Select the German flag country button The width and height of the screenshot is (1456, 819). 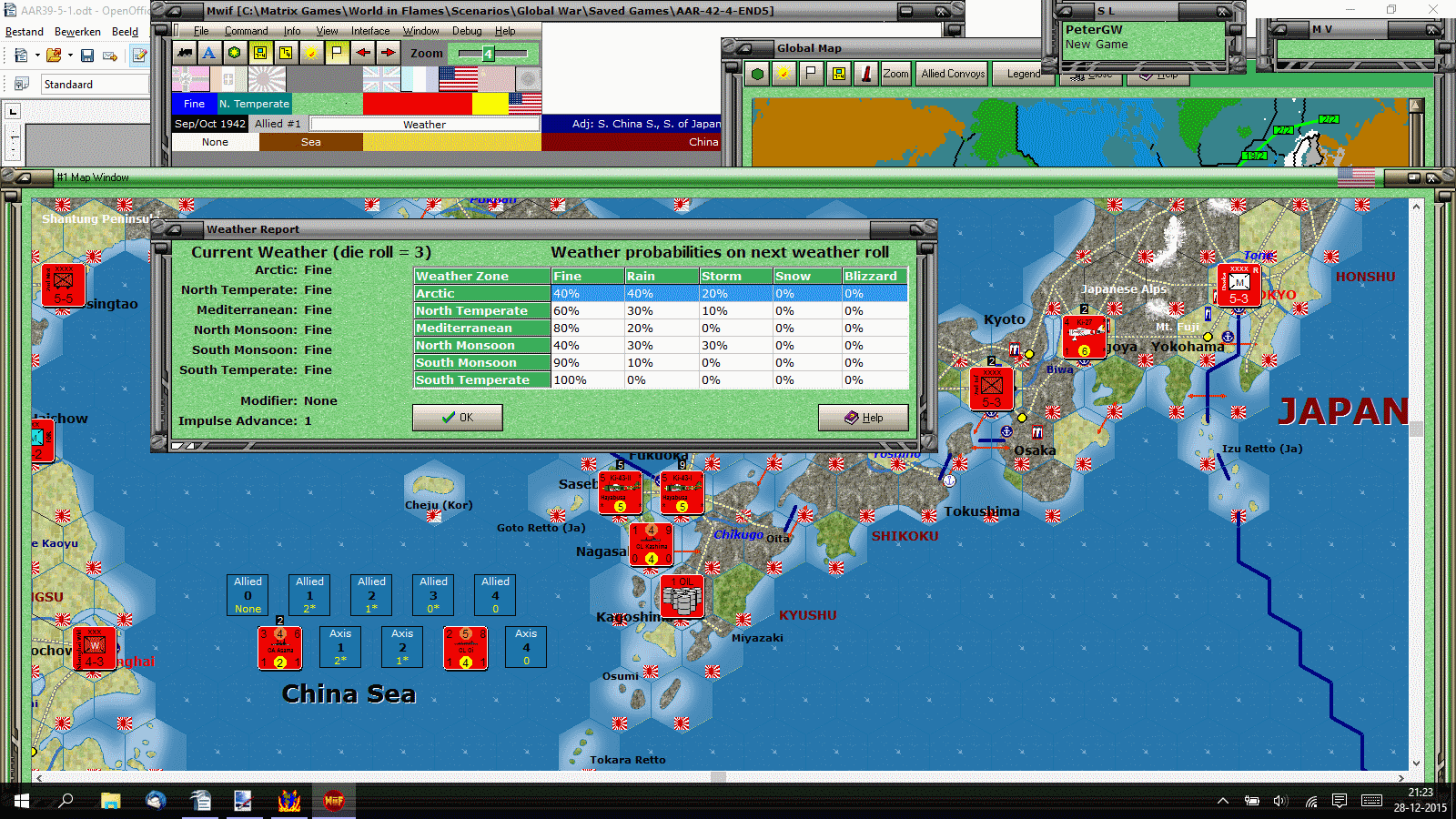(190, 79)
